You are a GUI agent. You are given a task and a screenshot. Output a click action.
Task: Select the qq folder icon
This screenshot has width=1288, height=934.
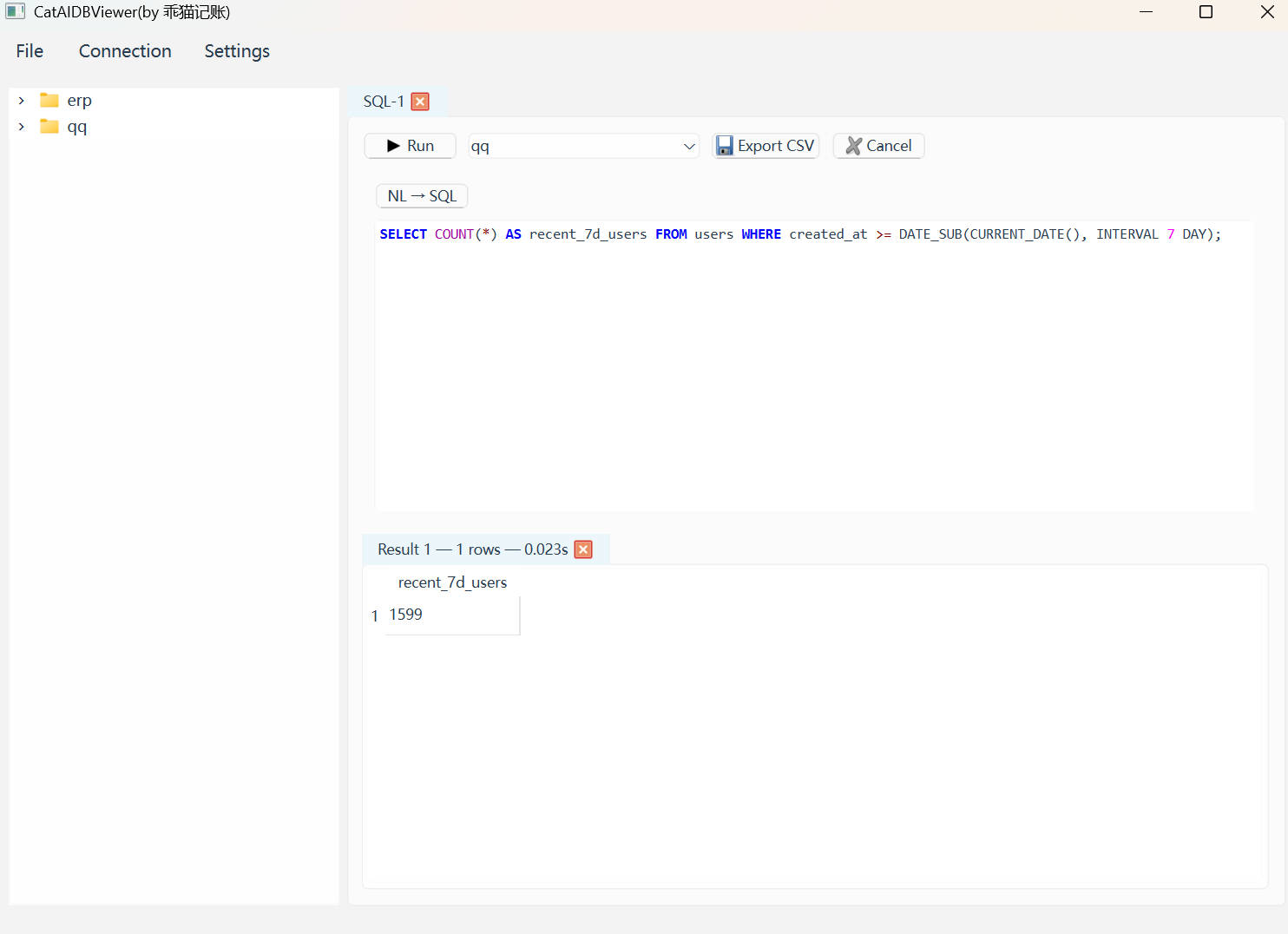(49, 126)
